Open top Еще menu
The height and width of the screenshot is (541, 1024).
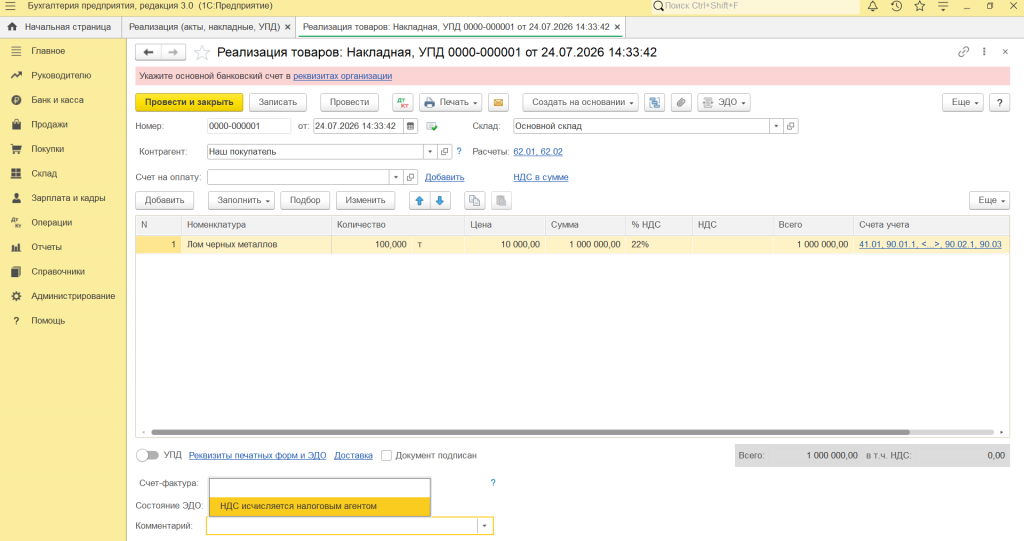[963, 103]
